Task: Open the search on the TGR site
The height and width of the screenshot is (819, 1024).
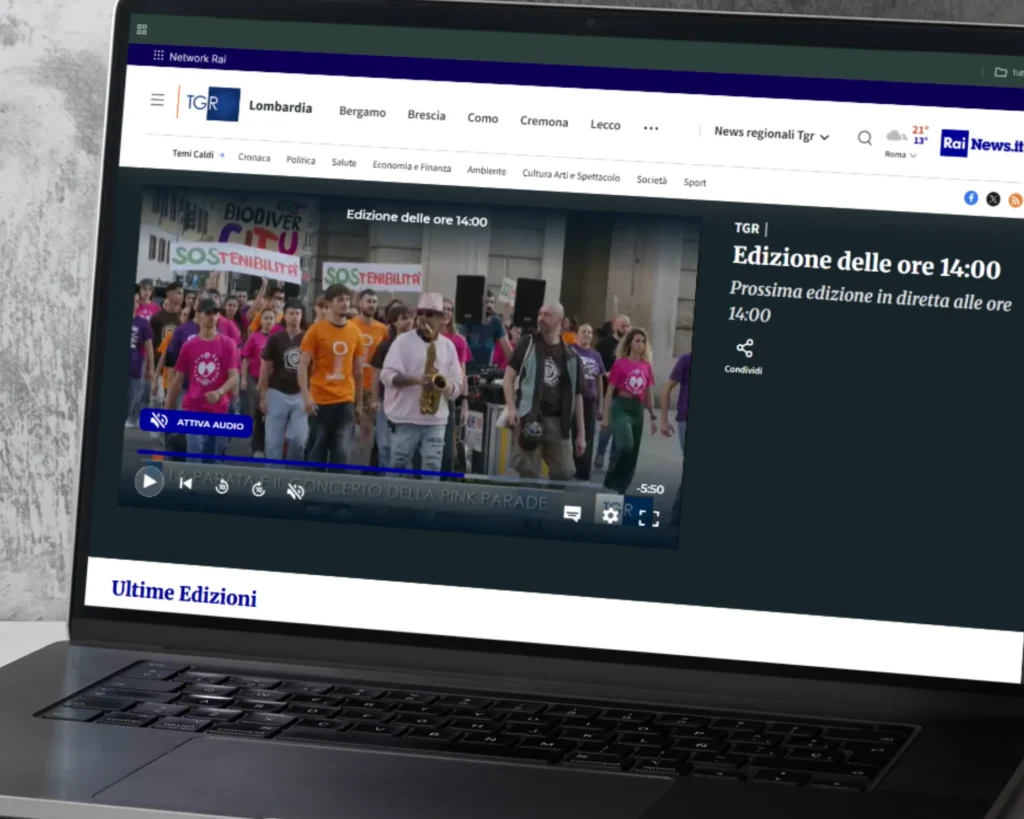Action: point(864,138)
